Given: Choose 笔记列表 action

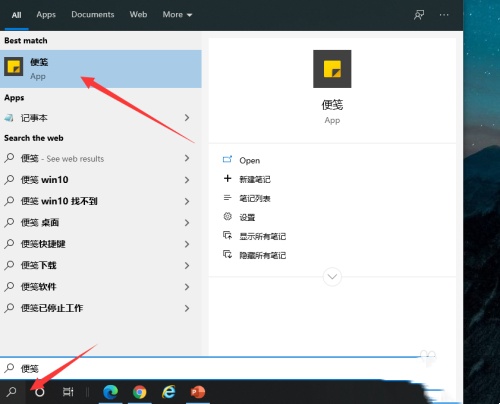Looking at the screenshot, I should (x=255, y=198).
